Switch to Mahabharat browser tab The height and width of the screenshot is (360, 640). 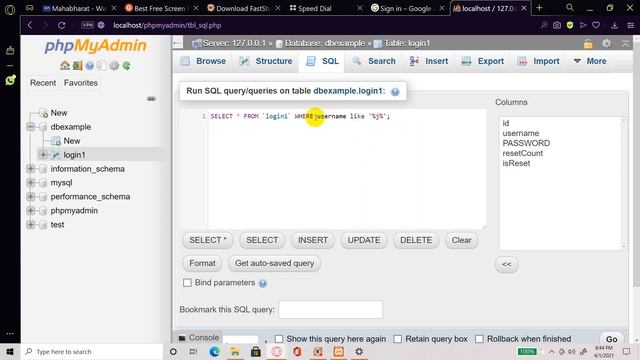(79, 8)
